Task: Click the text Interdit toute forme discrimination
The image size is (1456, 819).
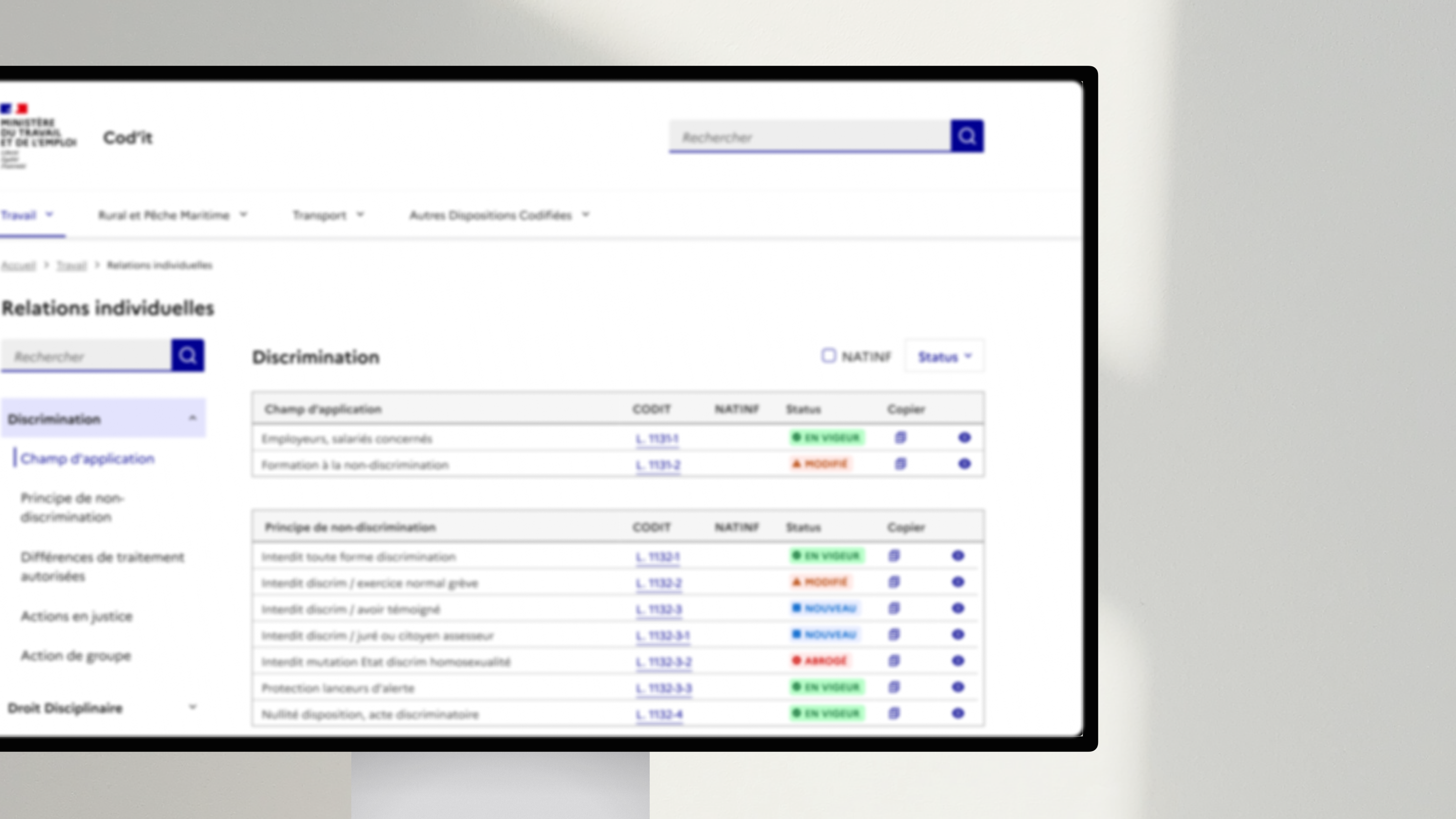Action: (358, 557)
